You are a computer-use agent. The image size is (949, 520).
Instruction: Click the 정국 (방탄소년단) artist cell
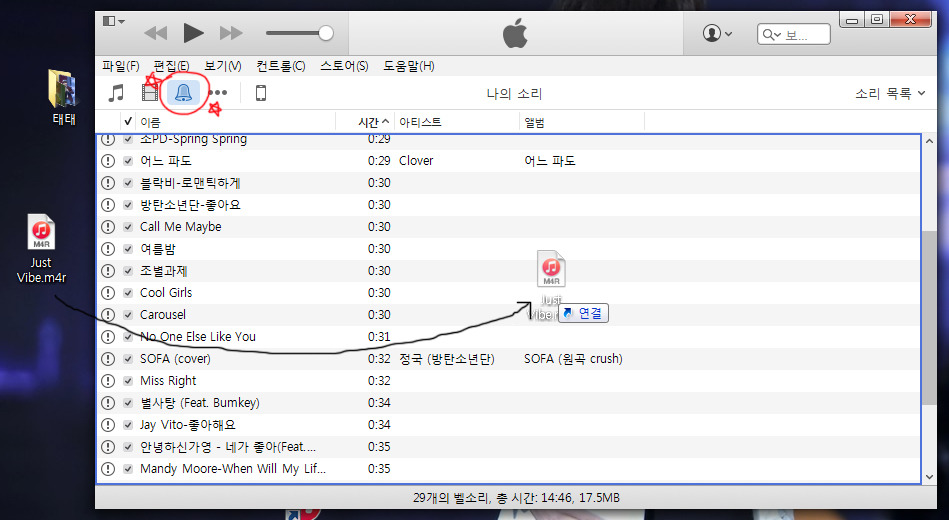tap(447, 359)
